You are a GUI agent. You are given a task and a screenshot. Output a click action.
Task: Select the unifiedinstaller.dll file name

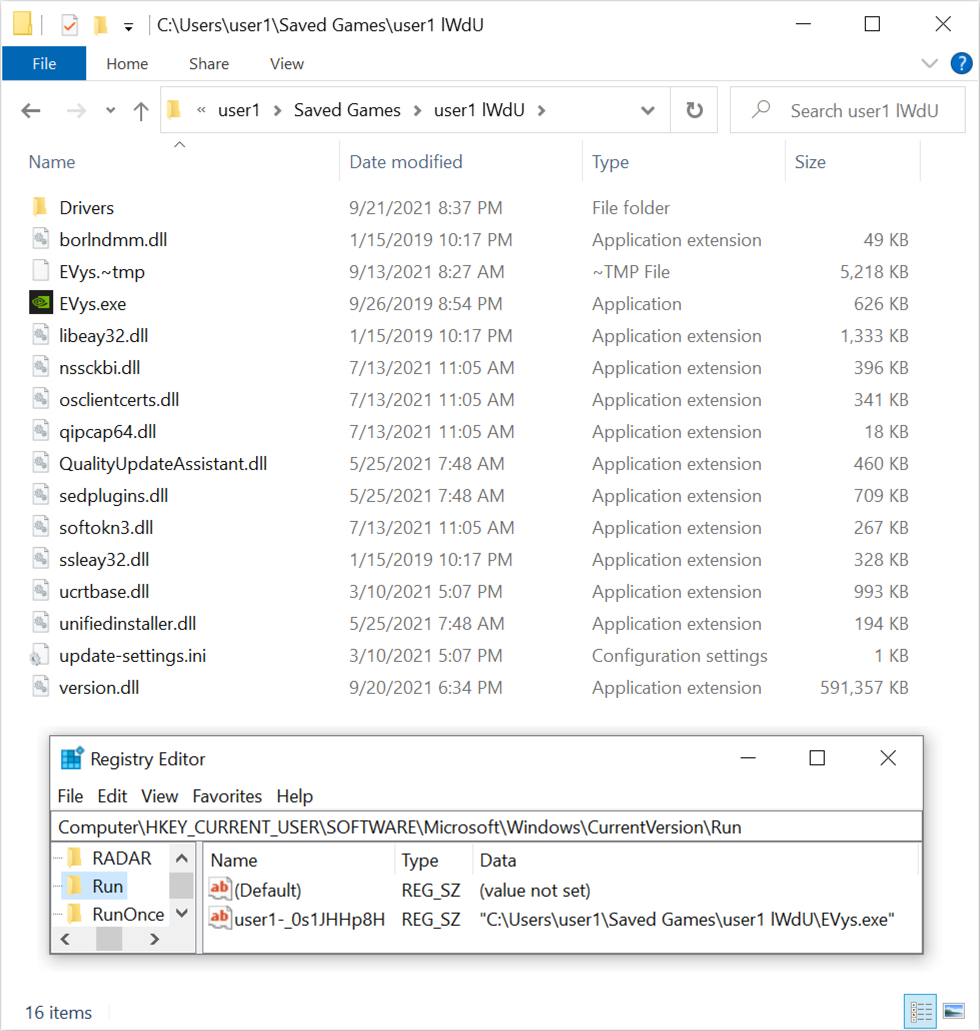pyautogui.click(x=128, y=623)
